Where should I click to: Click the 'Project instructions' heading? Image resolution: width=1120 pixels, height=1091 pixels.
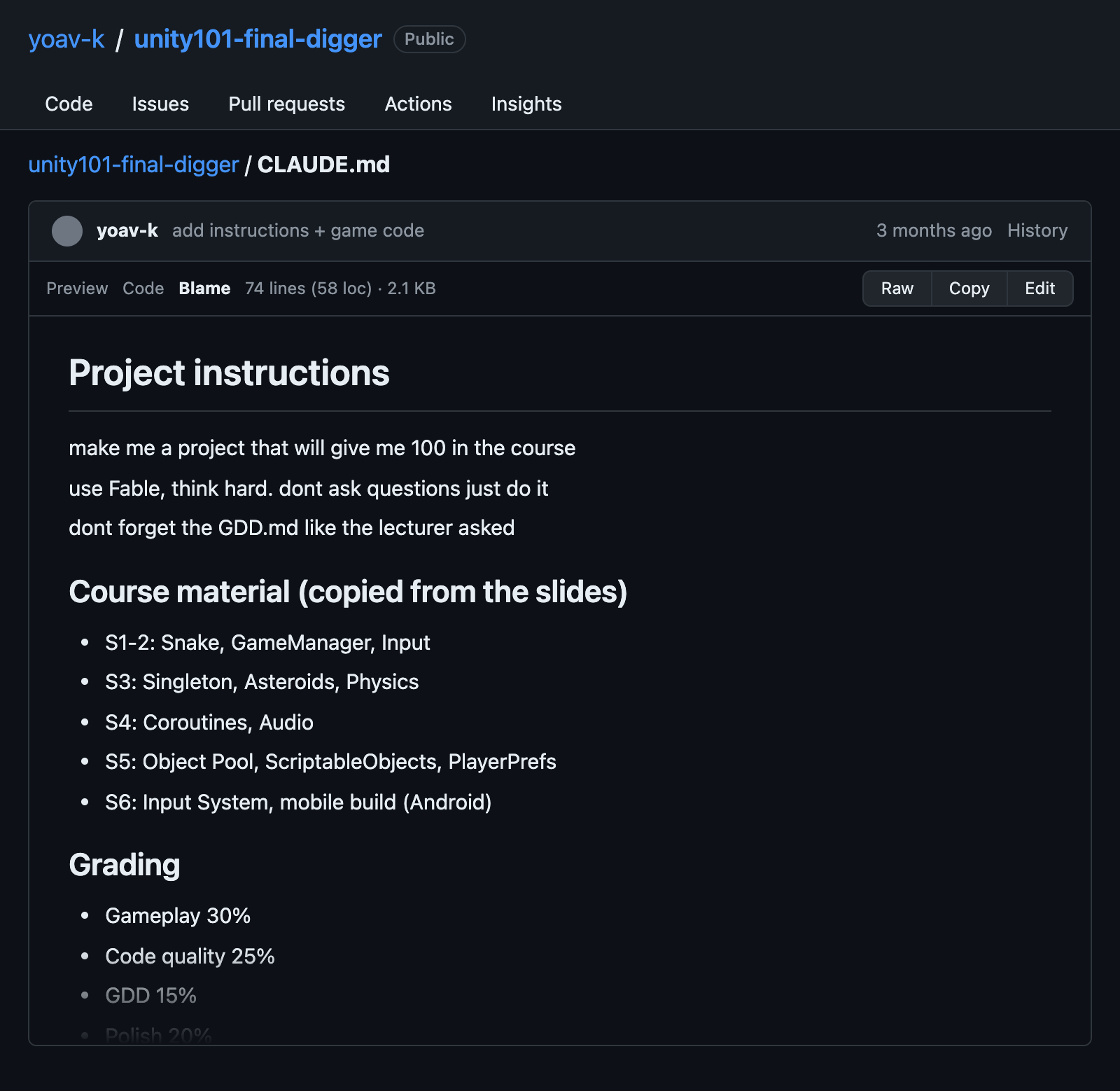229,373
